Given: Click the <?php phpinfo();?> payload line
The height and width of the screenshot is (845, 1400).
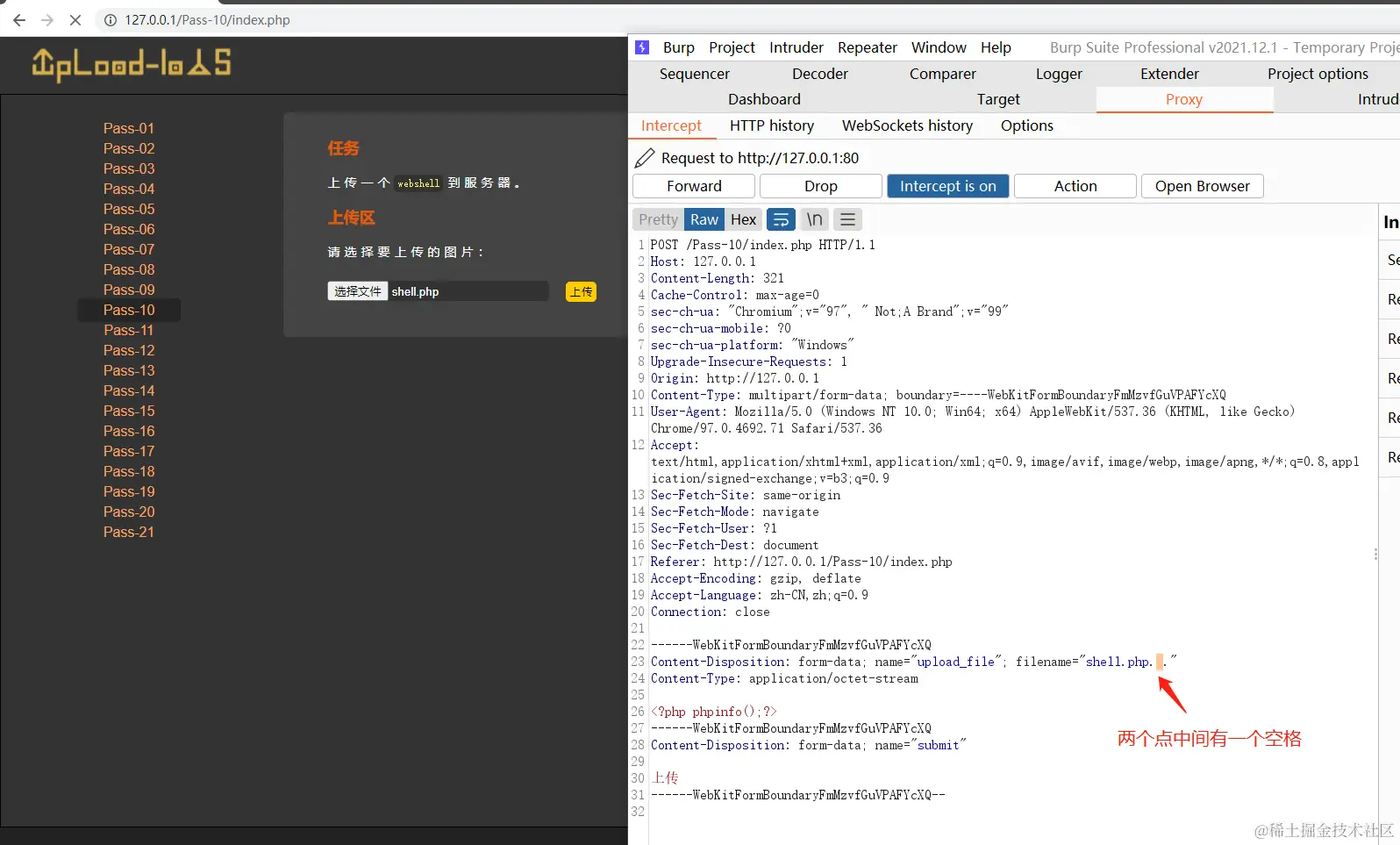Looking at the screenshot, I should 713,712.
